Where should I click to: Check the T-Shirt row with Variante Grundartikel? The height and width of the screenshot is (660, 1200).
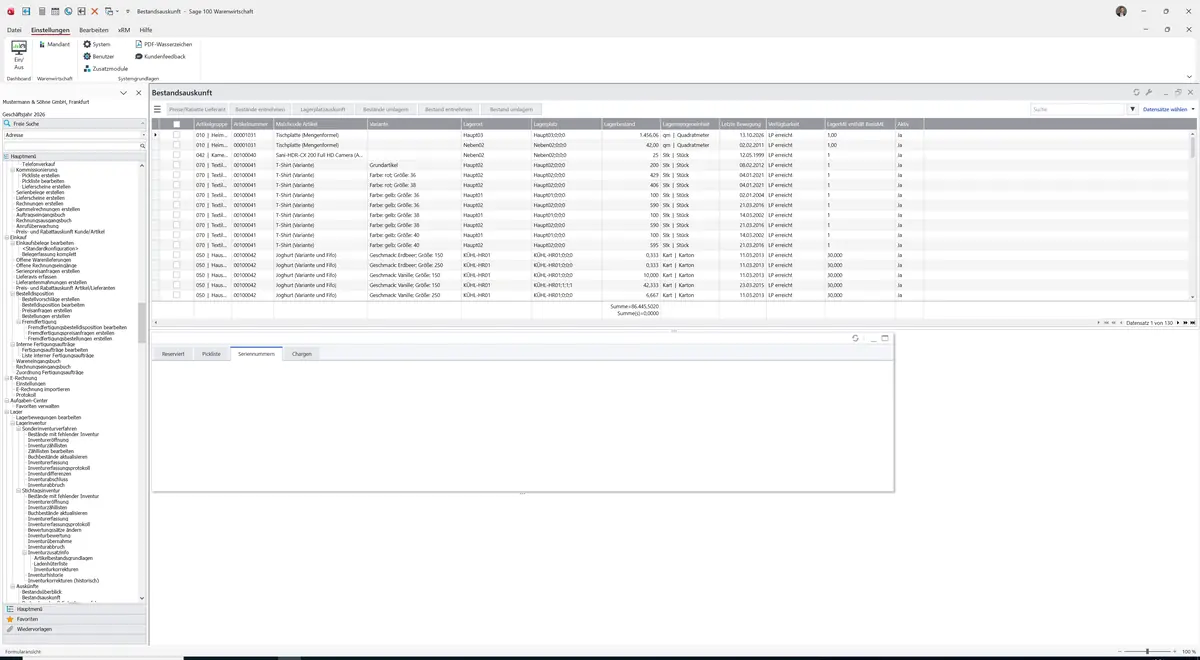177,165
